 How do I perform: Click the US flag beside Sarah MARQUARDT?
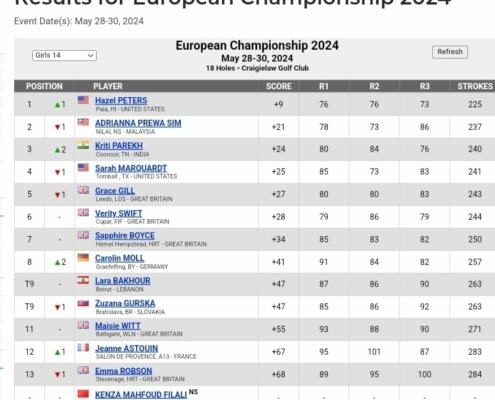[x=83, y=167]
